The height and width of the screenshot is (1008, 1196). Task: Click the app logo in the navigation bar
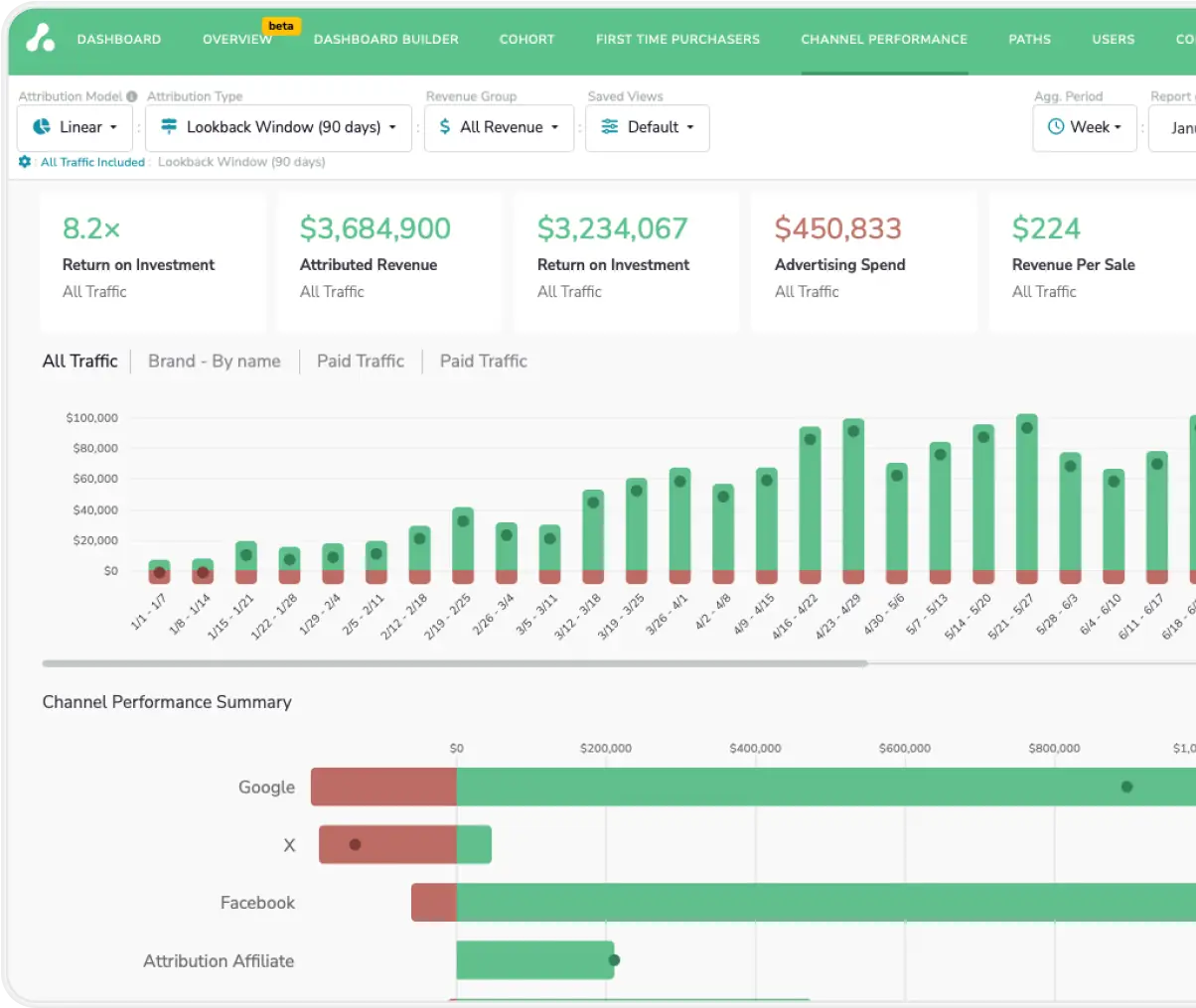(x=40, y=38)
